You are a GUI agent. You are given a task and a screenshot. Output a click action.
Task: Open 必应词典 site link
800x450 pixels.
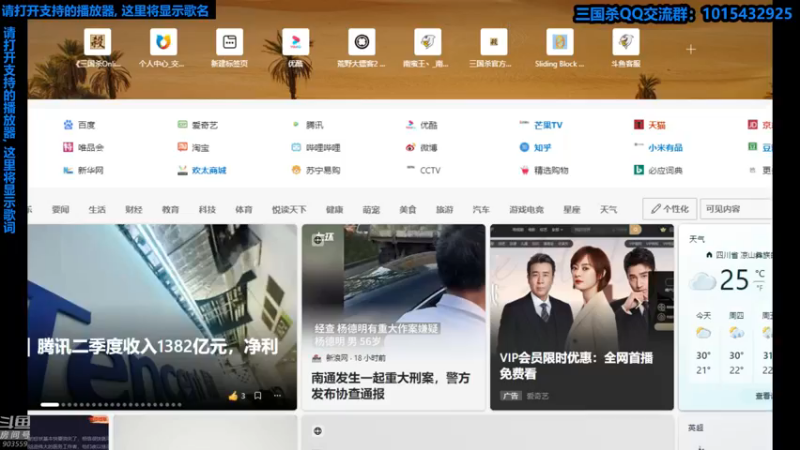[658, 170]
